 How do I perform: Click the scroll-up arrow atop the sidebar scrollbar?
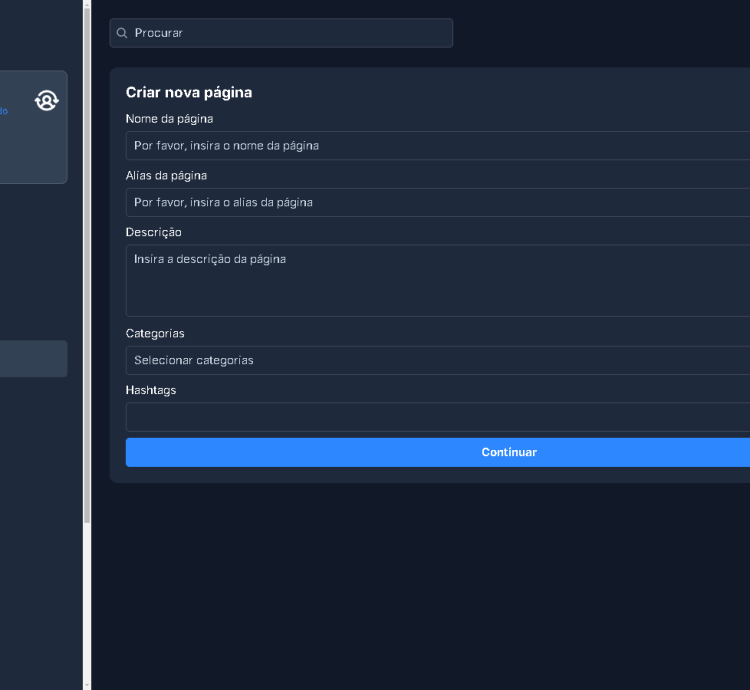[87, 4]
